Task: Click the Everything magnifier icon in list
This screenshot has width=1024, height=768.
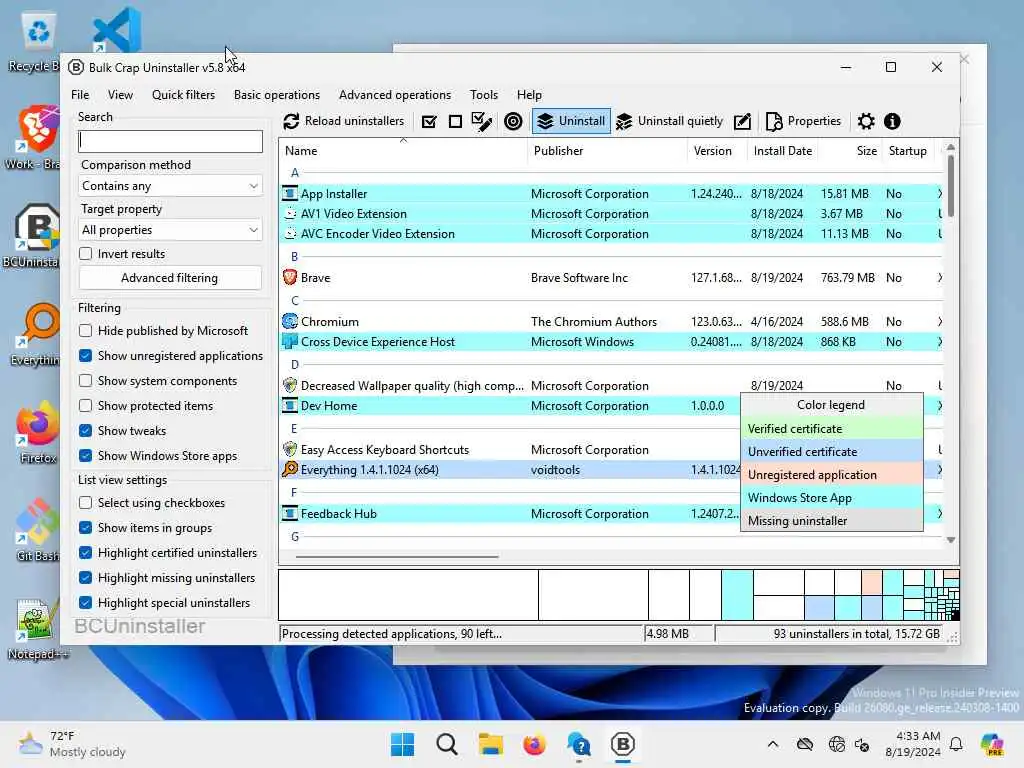Action: [x=290, y=470]
